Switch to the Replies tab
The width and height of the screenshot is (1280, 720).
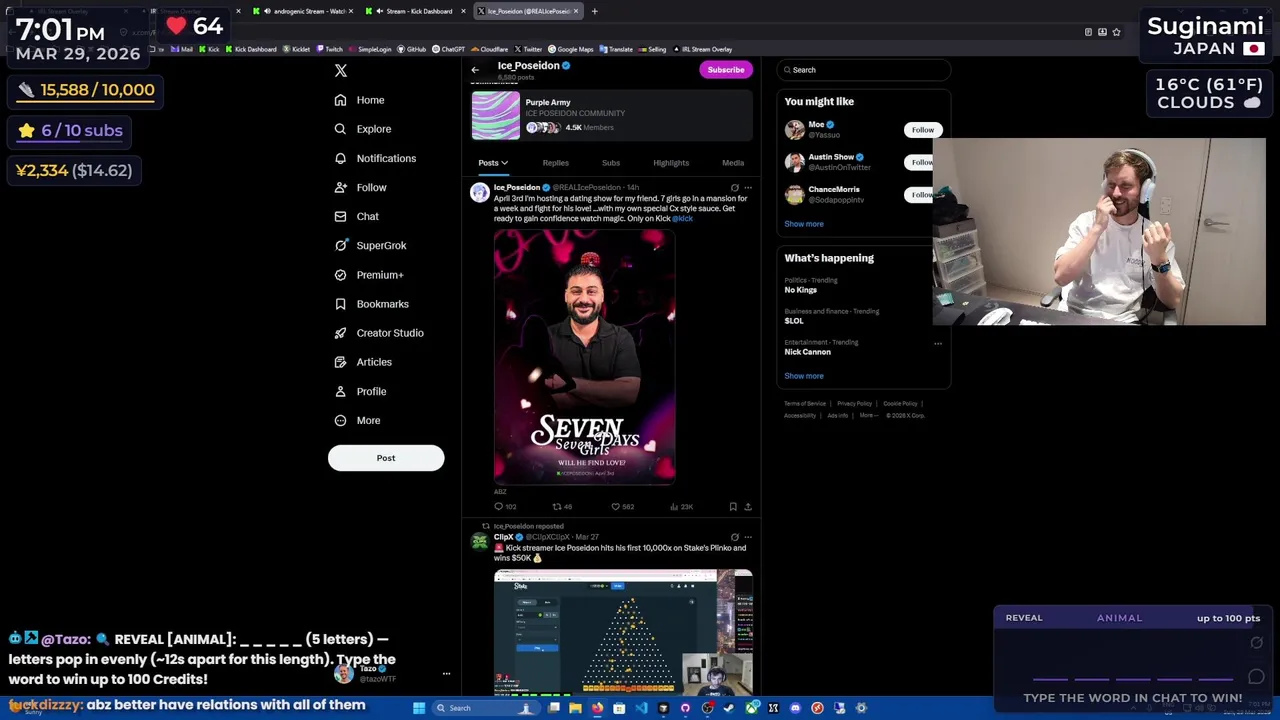(x=555, y=163)
